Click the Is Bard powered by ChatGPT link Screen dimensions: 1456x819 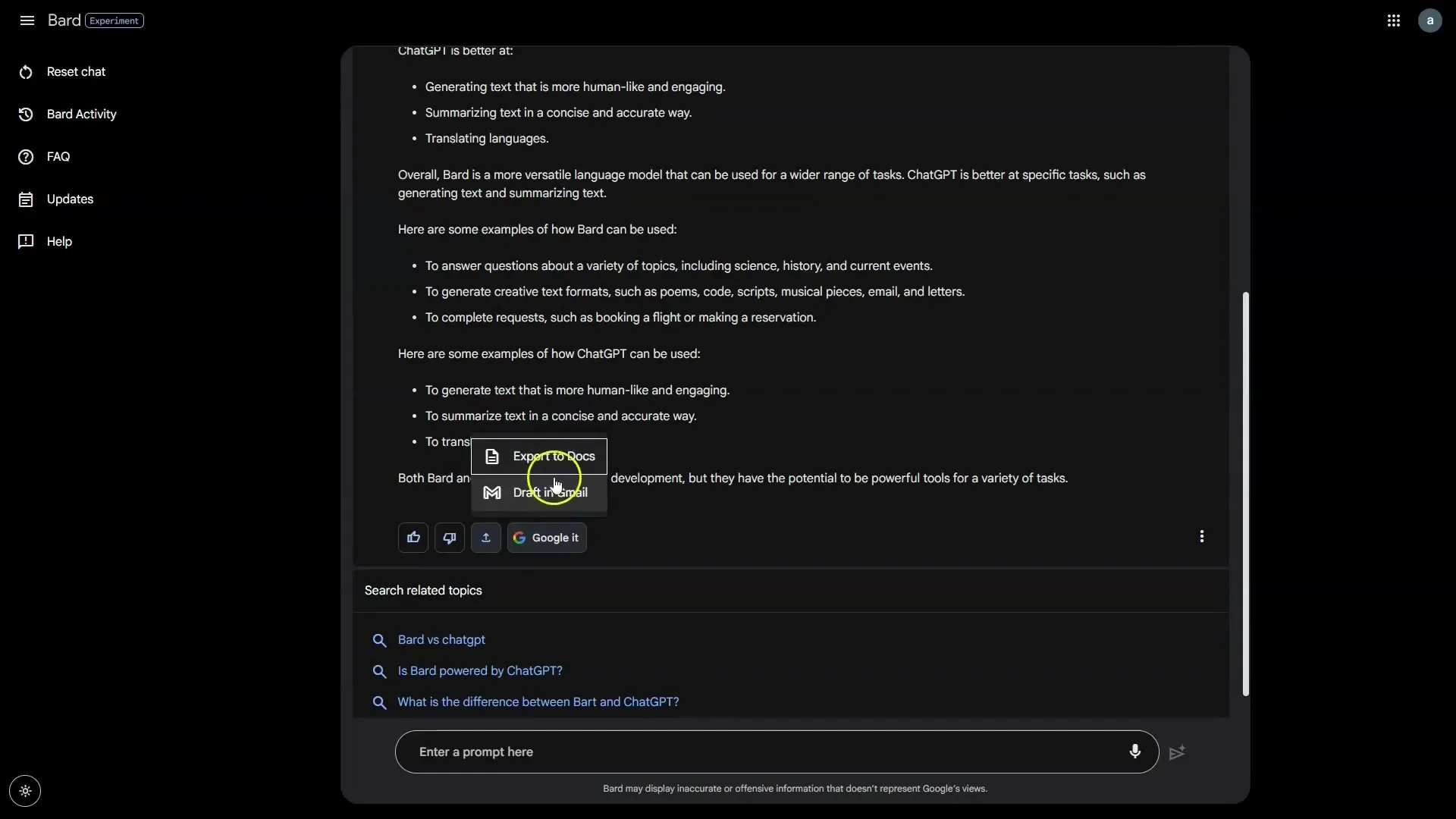point(480,670)
